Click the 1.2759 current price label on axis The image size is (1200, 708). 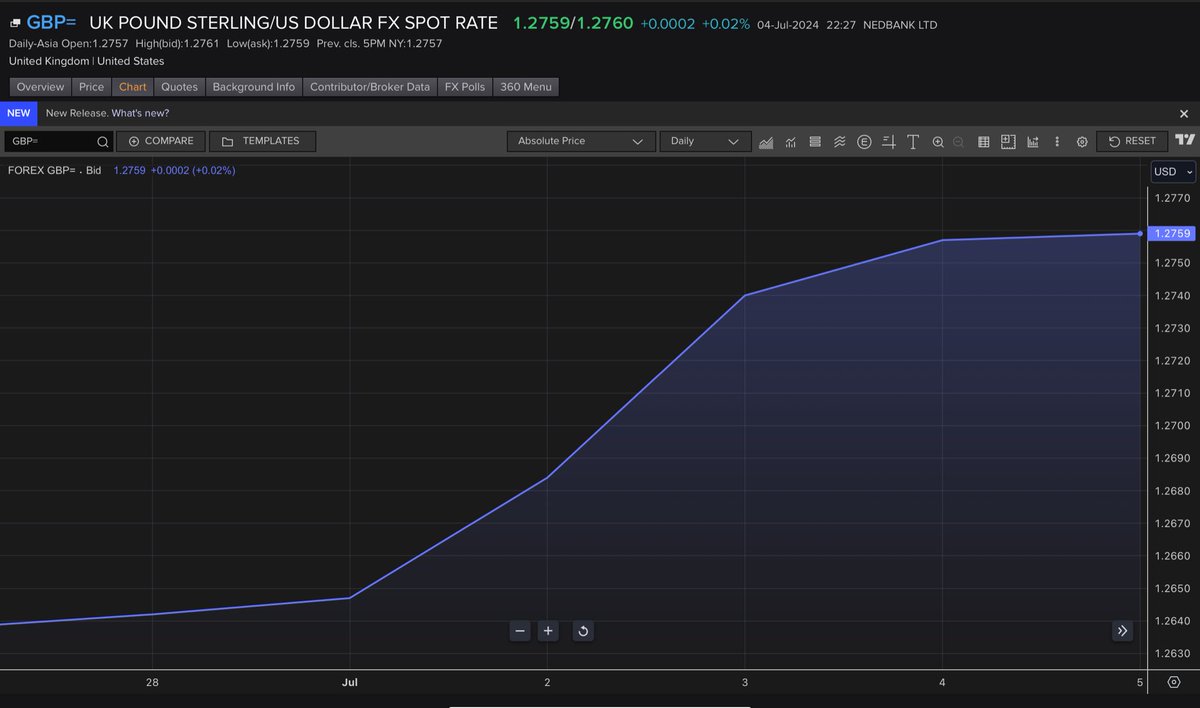[x=1172, y=233]
